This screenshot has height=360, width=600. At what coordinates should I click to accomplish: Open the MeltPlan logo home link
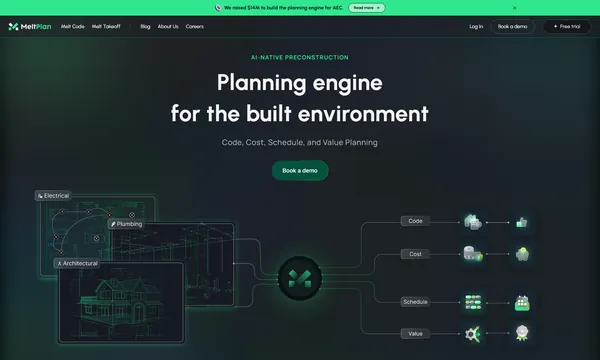coord(30,26)
